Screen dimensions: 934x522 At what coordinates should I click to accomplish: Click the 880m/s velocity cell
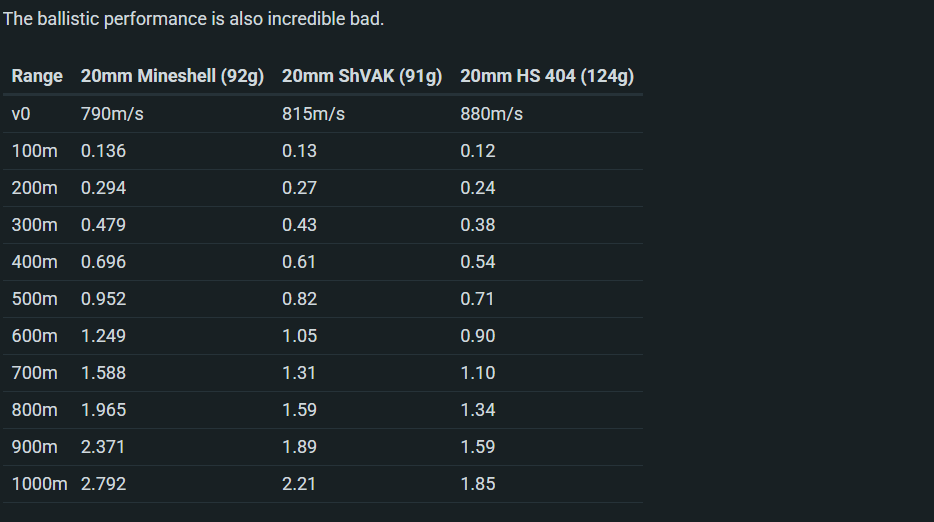coord(491,114)
